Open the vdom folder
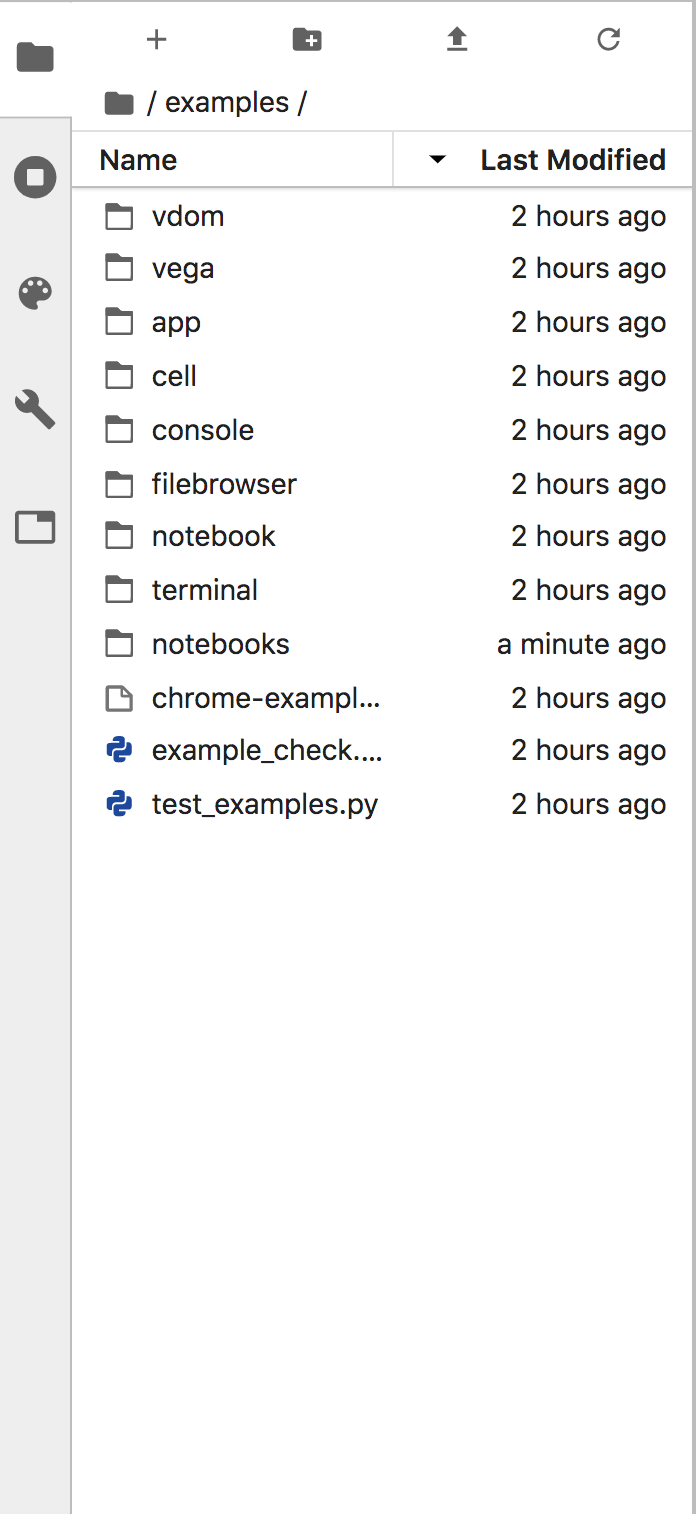The height and width of the screenshot is (1514, 696). (x=188, y=216)
